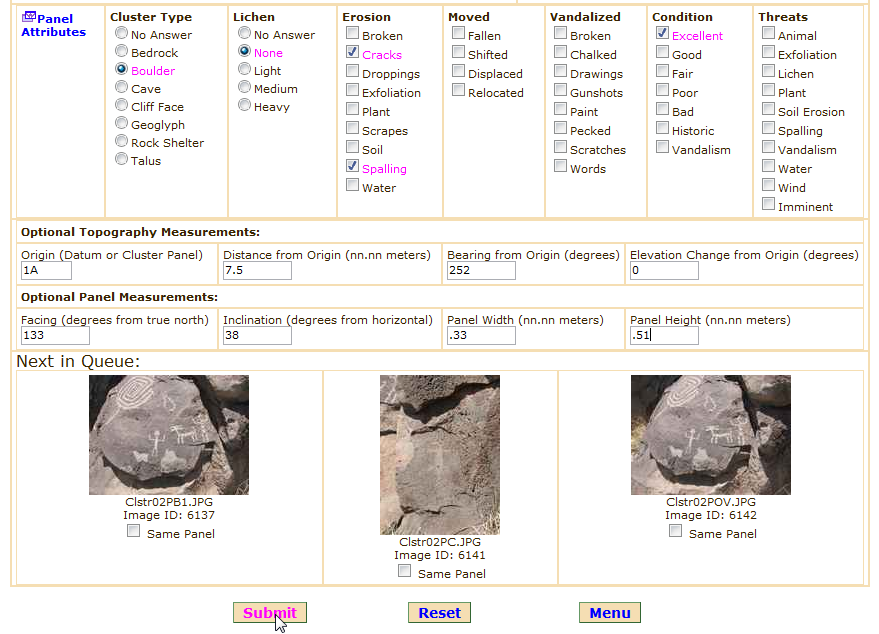The height and width of the screenshot is (634, 879).
Task: Click the Reset button
Action: click(x=439, y=613)
